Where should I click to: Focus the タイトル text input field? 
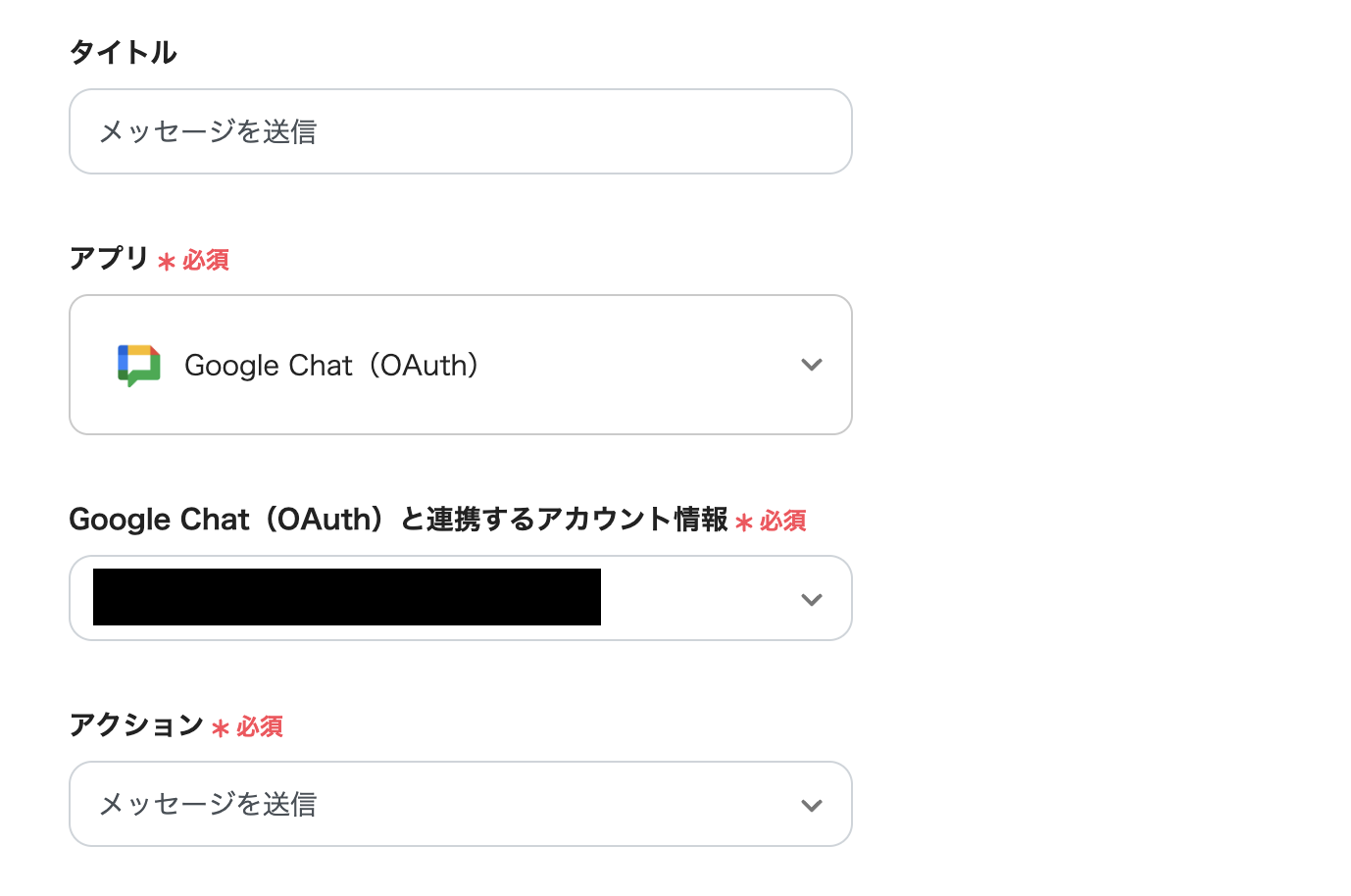pos(461,131)
